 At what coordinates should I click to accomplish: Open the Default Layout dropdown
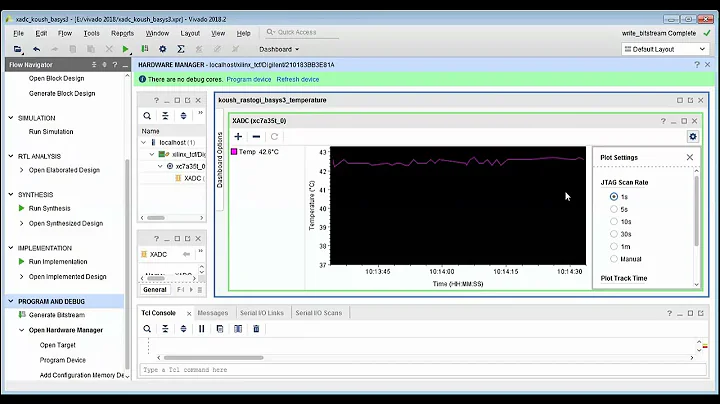point(665,49)
